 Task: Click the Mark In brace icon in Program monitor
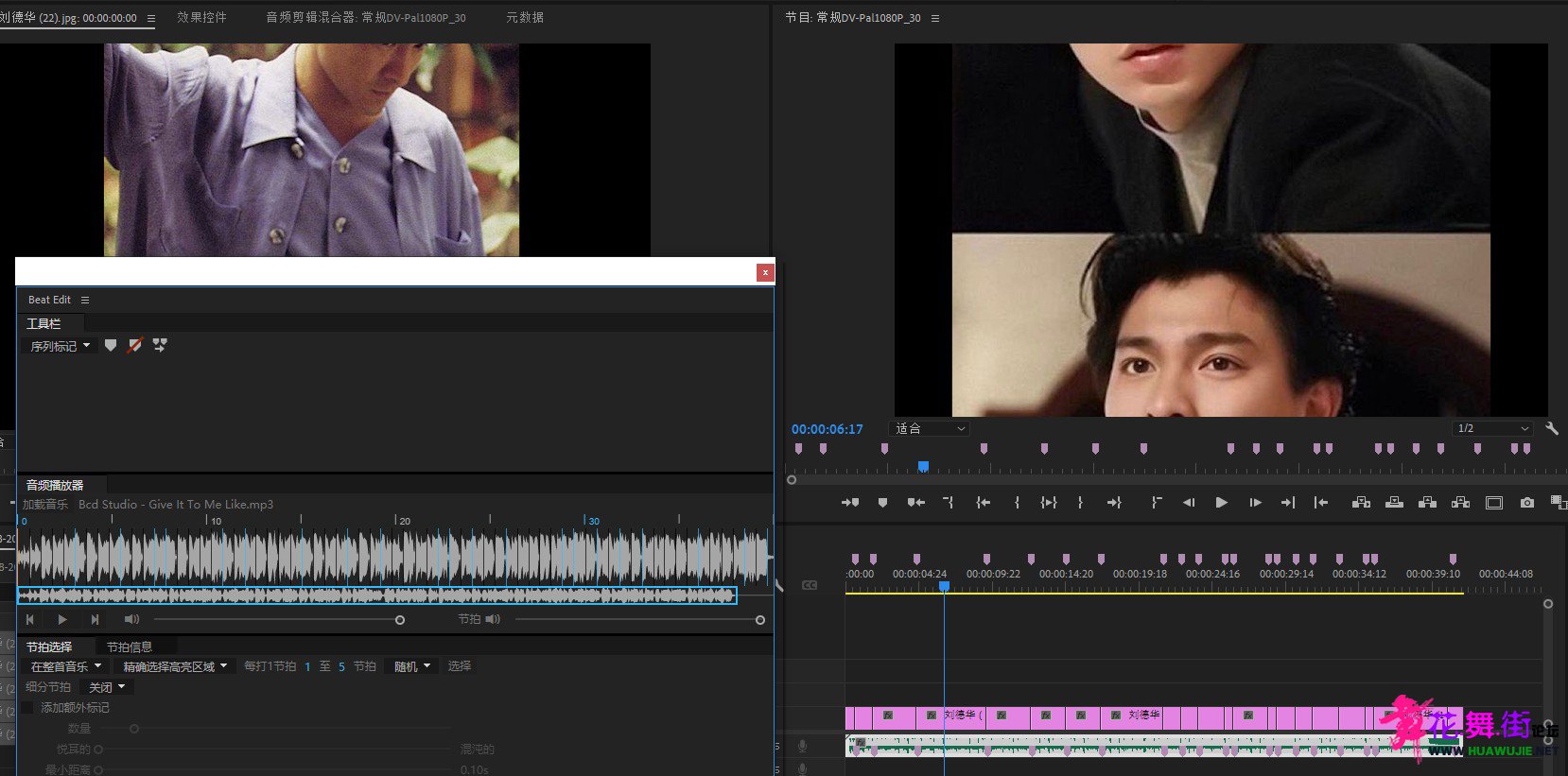click(x=1017, y=503)
